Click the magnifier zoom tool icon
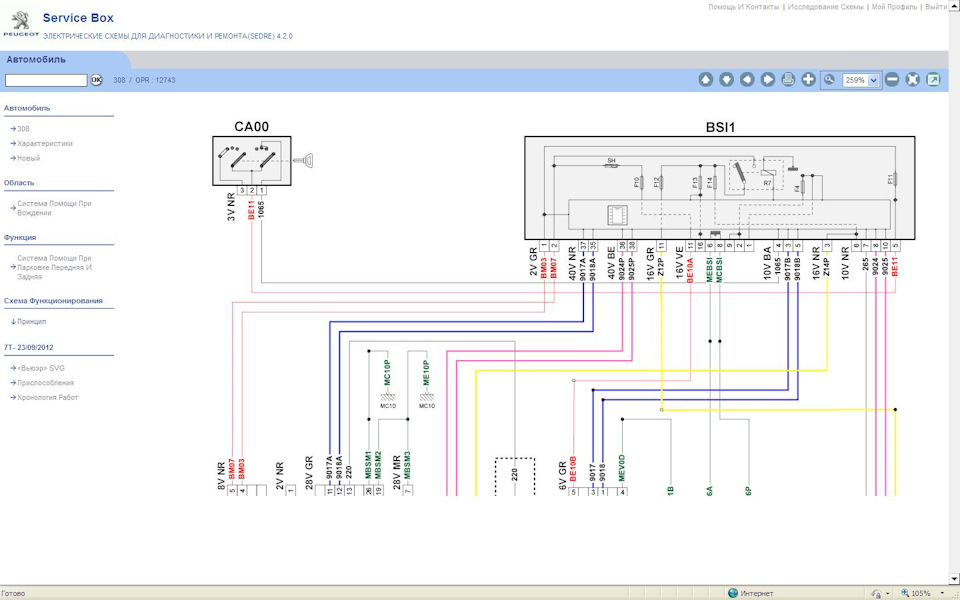 tap(829, 80)
